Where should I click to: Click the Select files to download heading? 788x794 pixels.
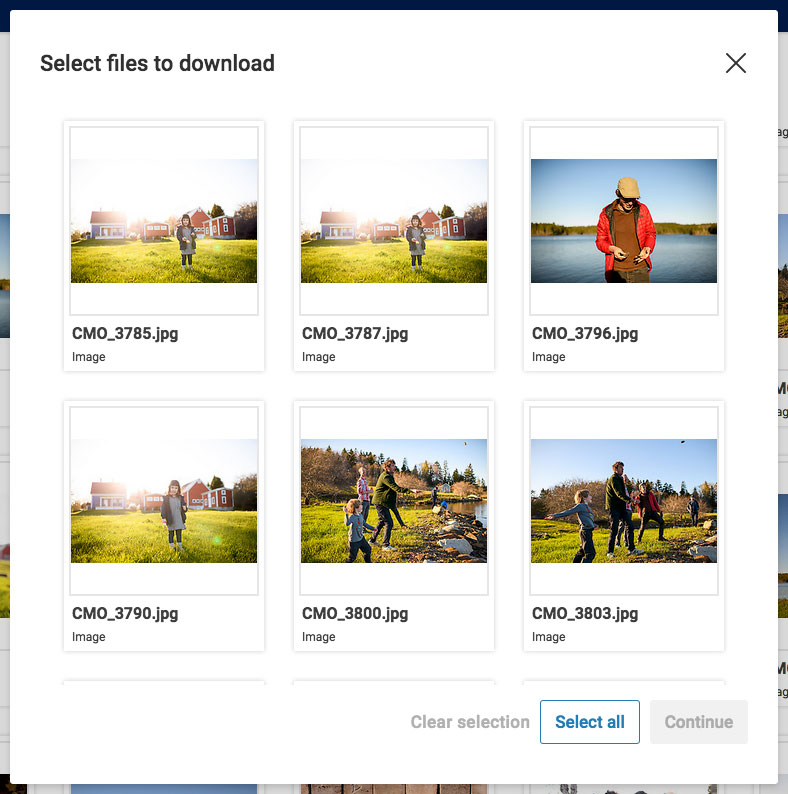click(x=157, y=64)
